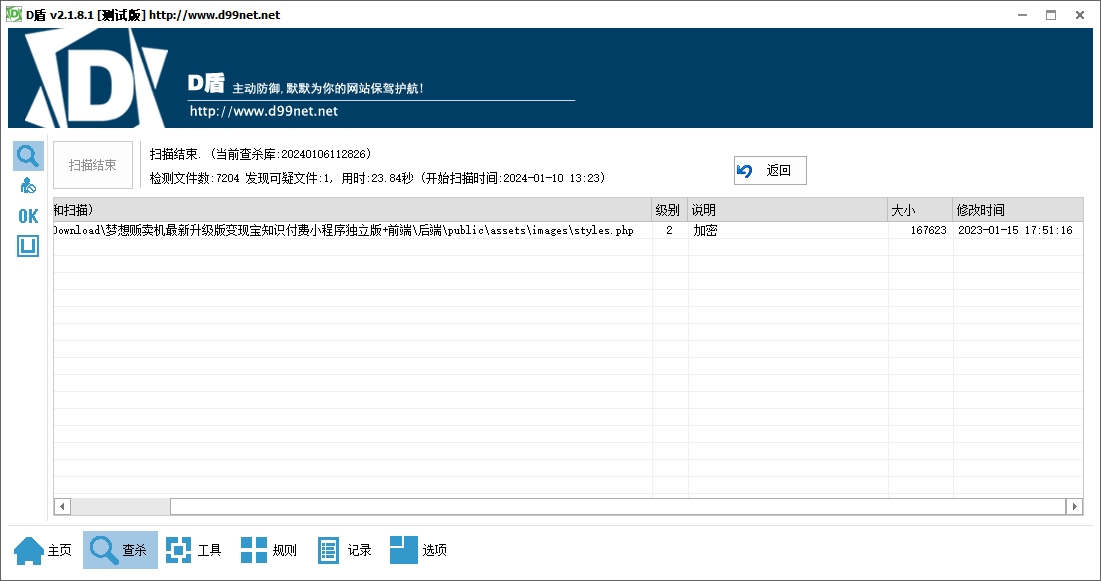Click the OK icon in left sidebar

[x=28, y=216]
